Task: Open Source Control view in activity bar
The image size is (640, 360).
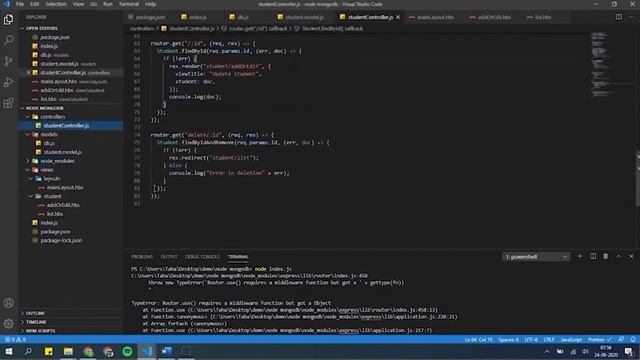Action: pos(8,61)
